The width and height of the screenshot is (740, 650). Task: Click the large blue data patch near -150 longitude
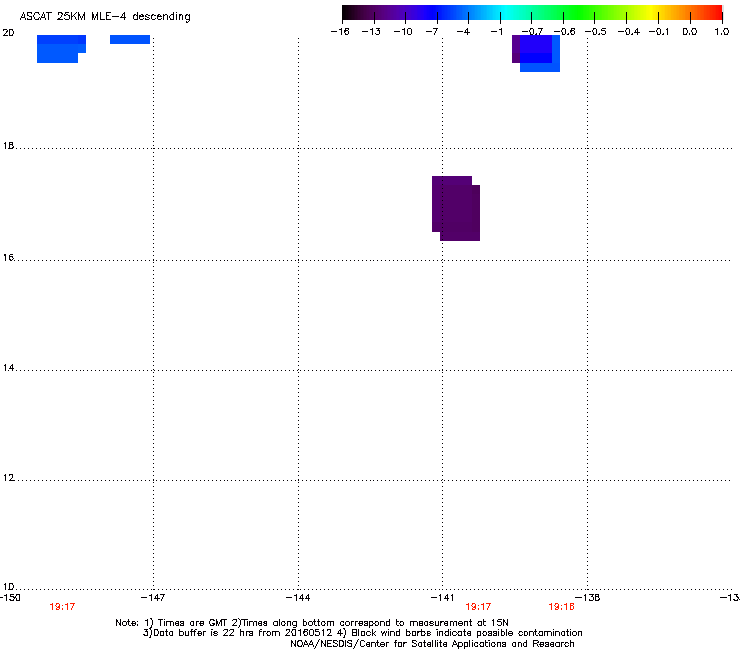click(60, 49)
